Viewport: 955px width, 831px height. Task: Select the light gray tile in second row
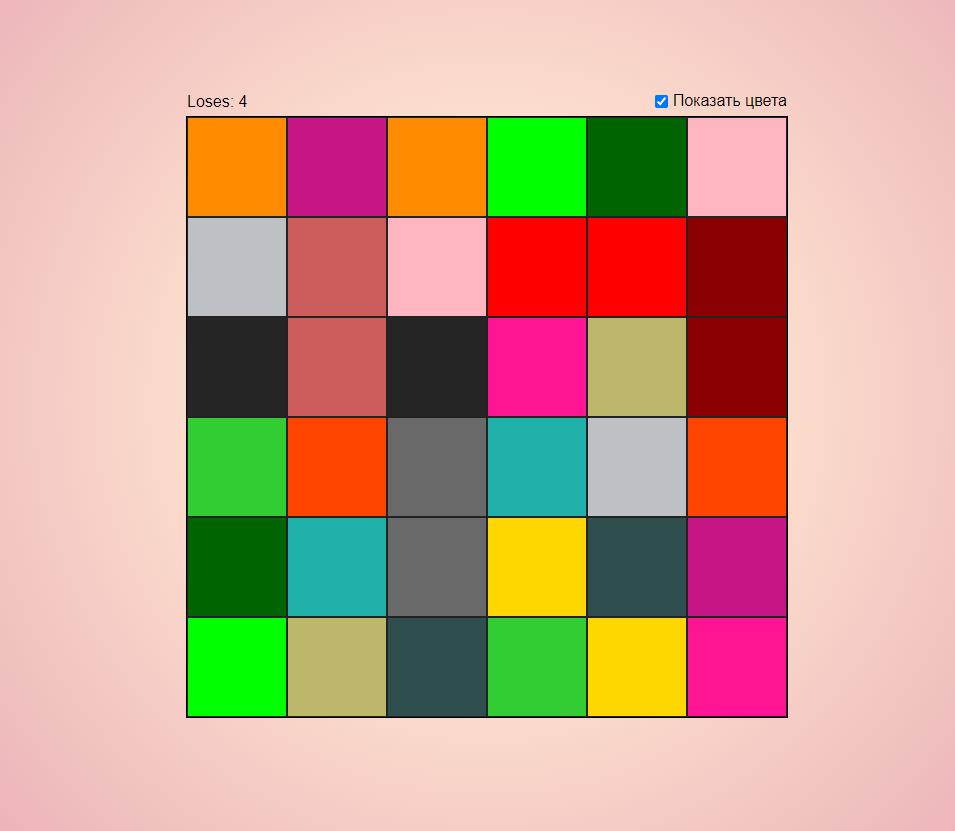pos(236,266)
